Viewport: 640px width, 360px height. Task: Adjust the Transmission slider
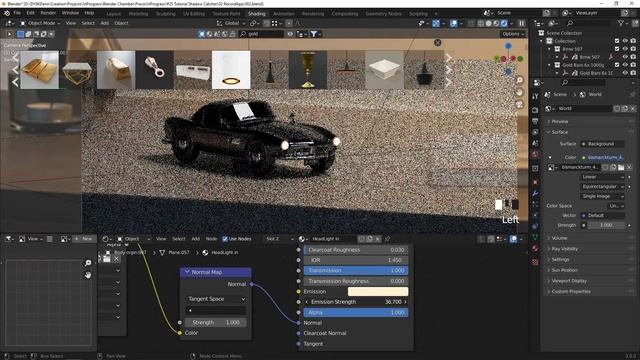click(x=356, y=271)
